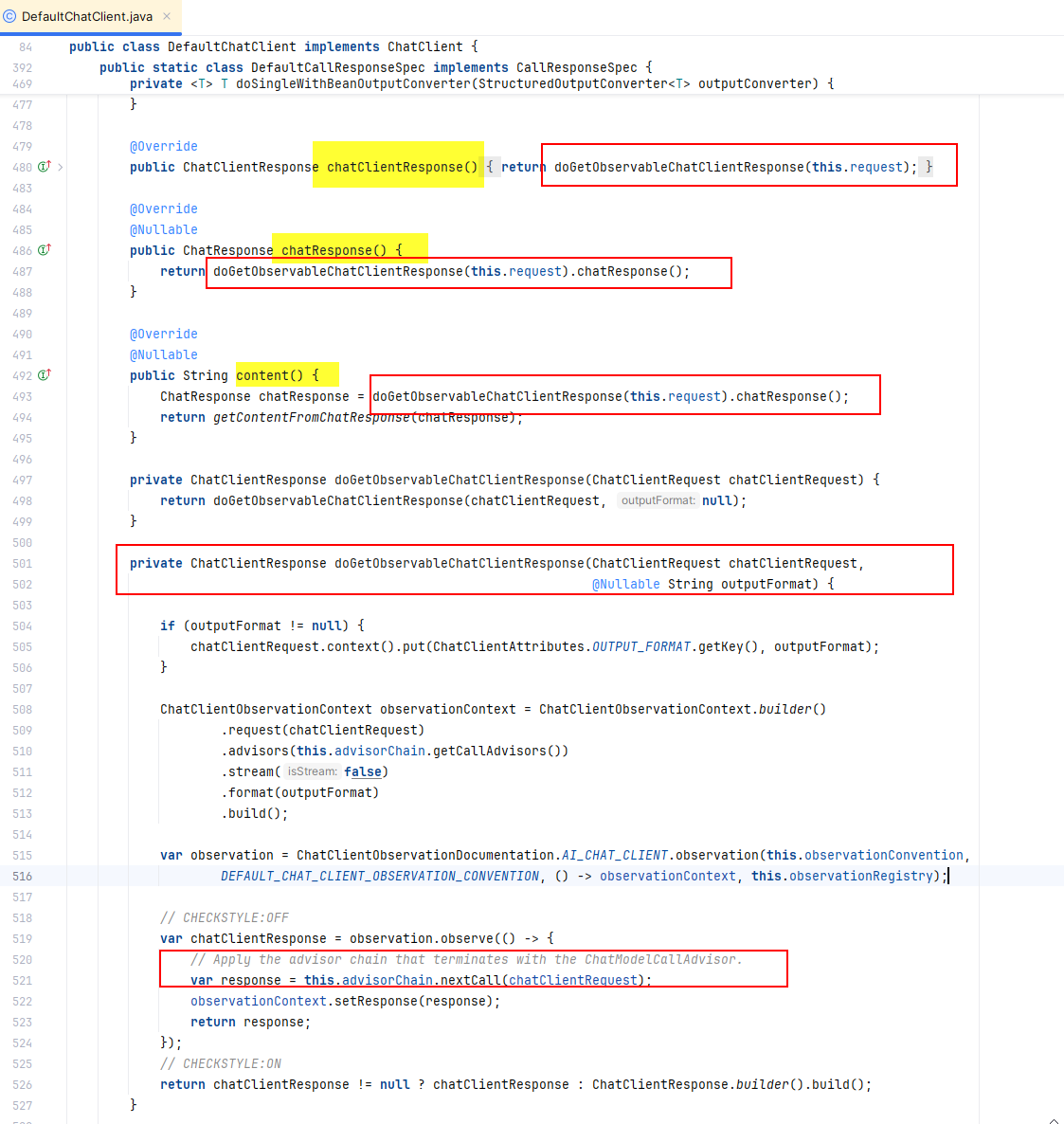
Task: Close the DefaultChatClient.java editor tab
Action: [x=168, y=16]
